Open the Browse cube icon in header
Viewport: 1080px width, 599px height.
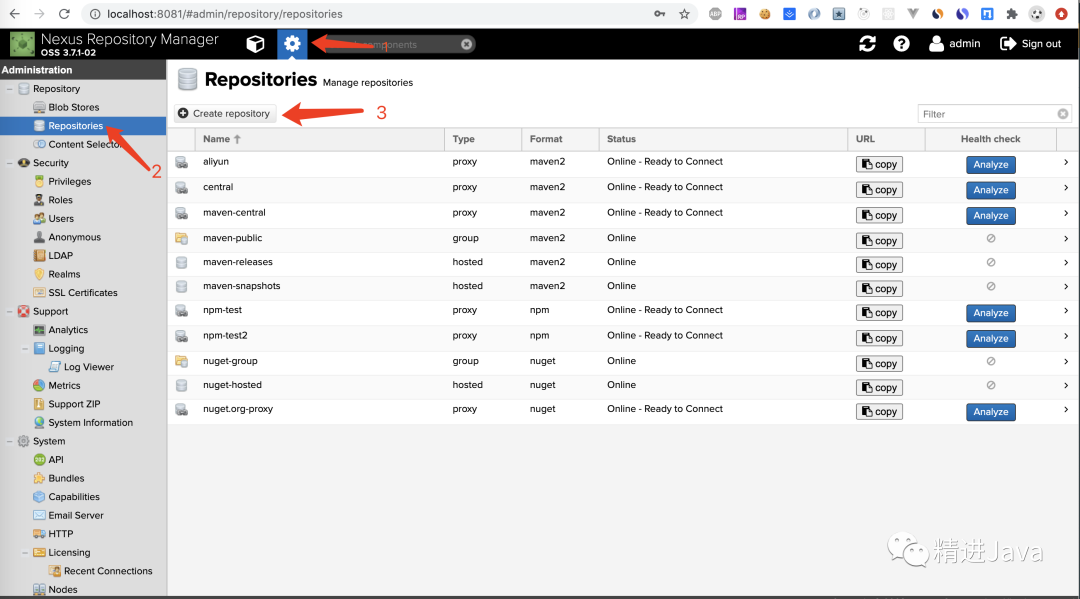[256, 44]
